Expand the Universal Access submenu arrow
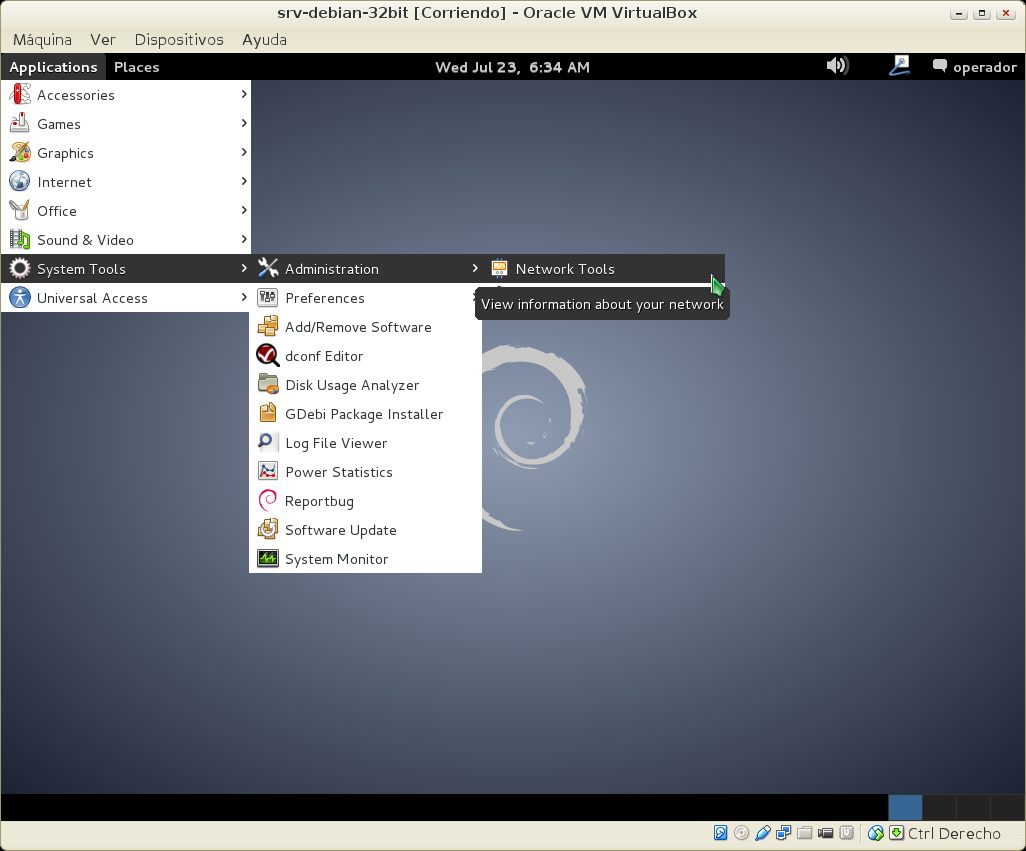Screen dimensions: 1026x851 244,298
